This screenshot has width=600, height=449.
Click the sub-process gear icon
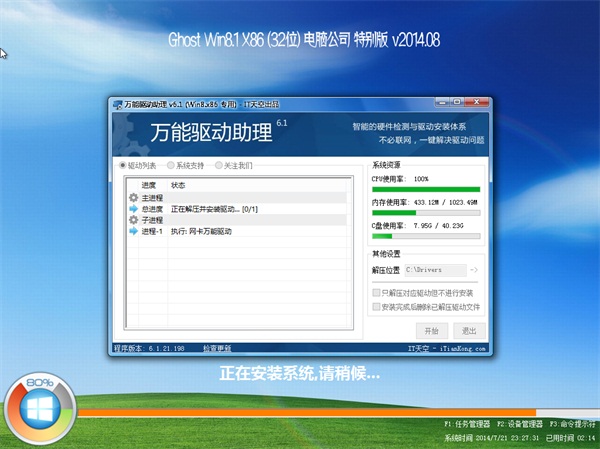(133, 220)
